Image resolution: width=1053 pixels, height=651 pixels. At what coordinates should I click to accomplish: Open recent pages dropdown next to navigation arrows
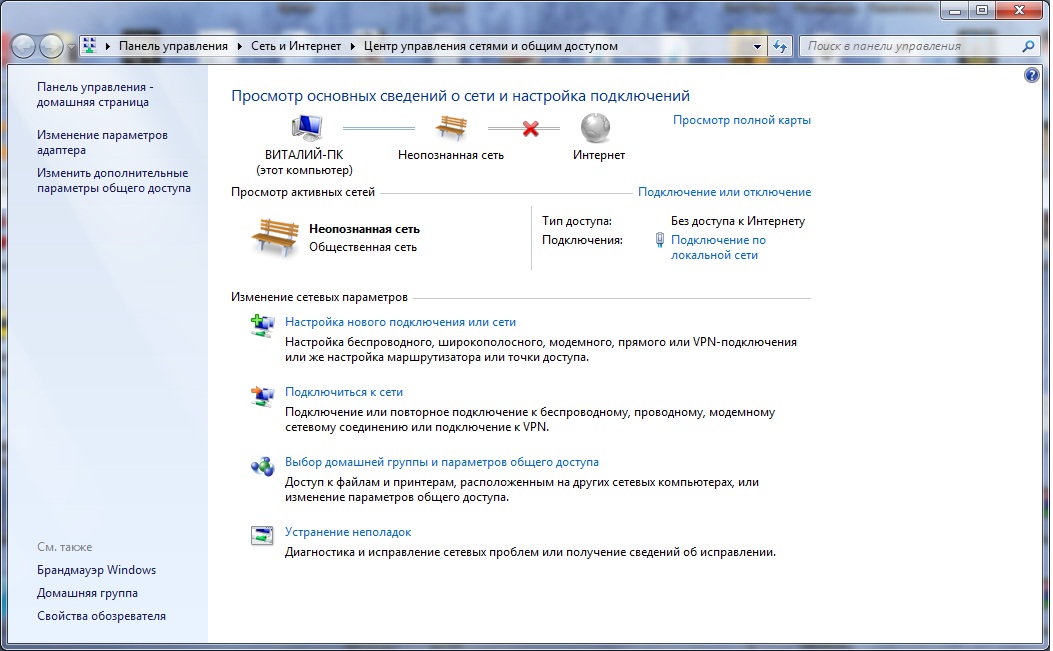click(71, 47)
